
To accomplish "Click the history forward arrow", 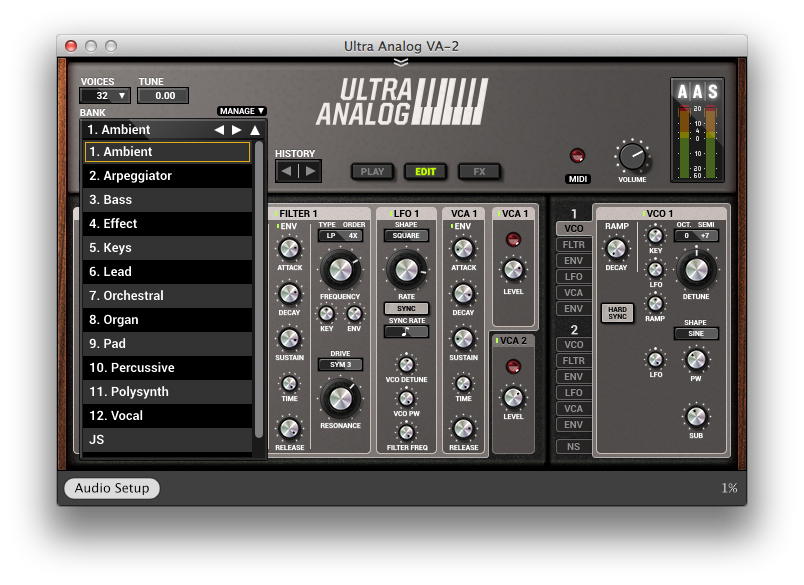I will click(310, 171).
